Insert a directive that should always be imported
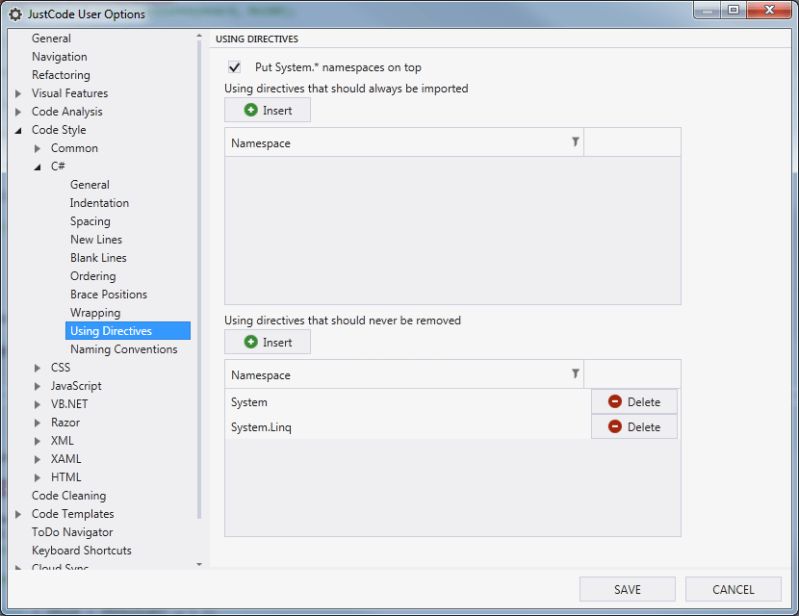Viewport: 799px width, 616px height. [x=268, y=110]
